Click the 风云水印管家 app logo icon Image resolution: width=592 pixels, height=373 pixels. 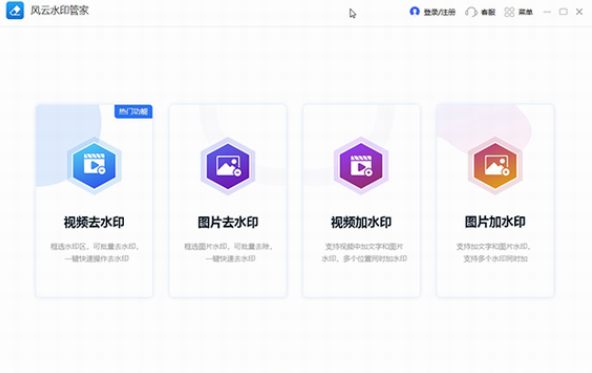coord(15,11)
